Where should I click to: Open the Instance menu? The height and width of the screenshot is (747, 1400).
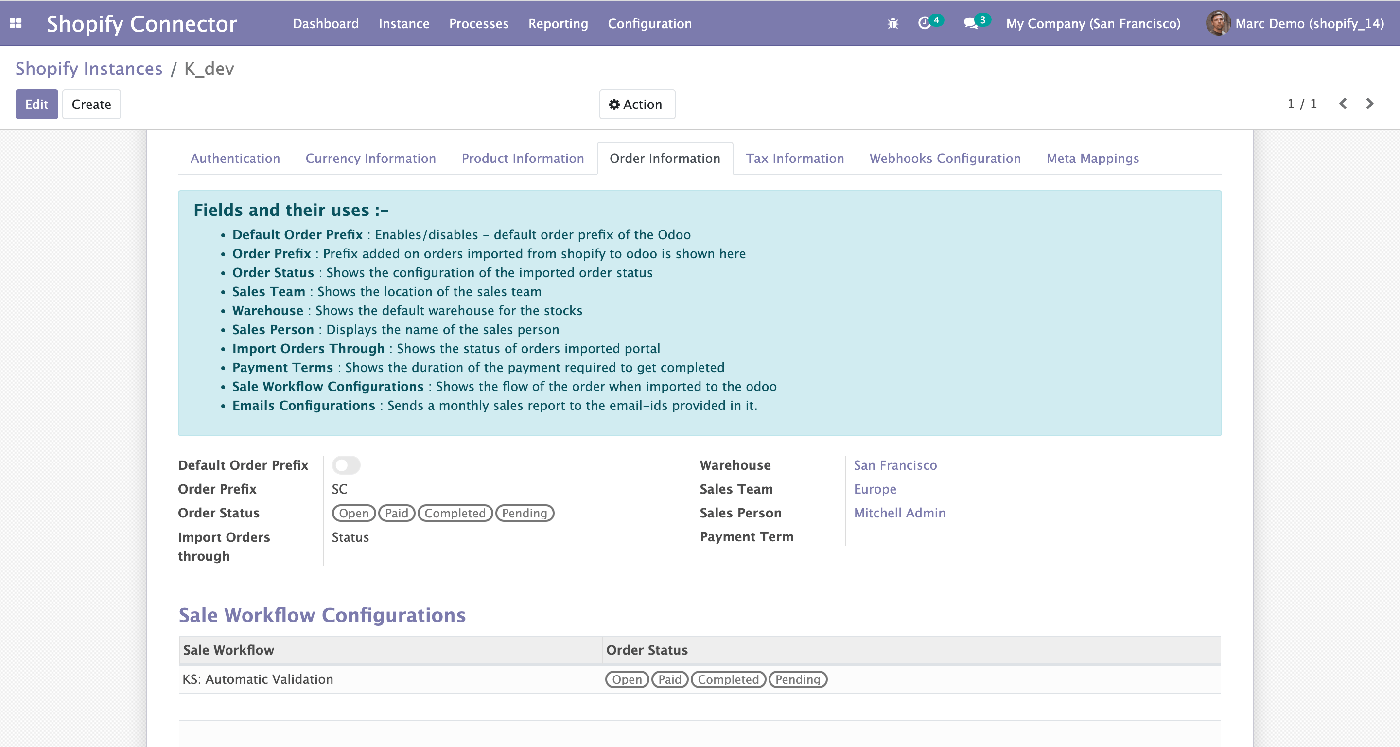click(404, 23)
